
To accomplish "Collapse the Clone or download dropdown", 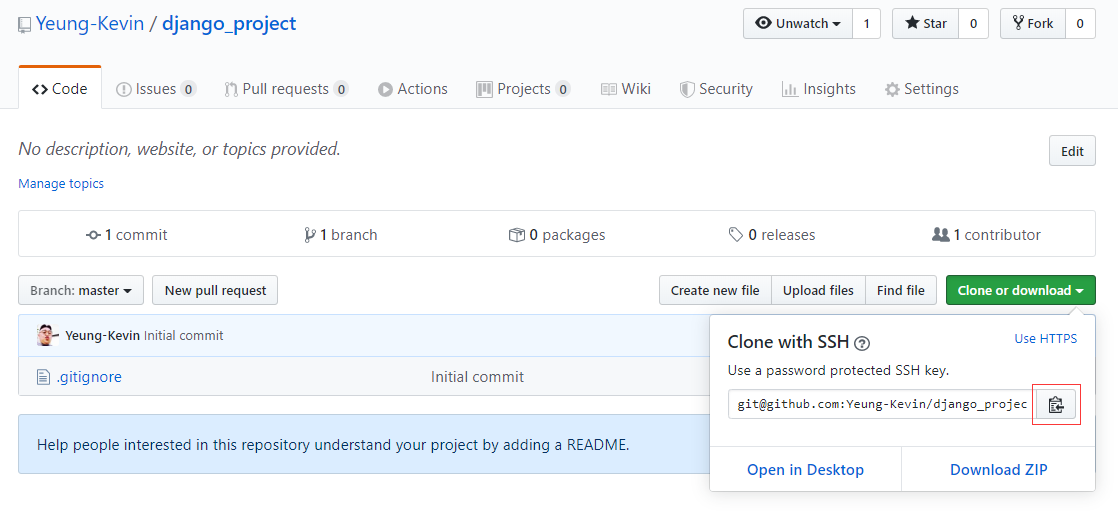I will (x=1020, y=290).
